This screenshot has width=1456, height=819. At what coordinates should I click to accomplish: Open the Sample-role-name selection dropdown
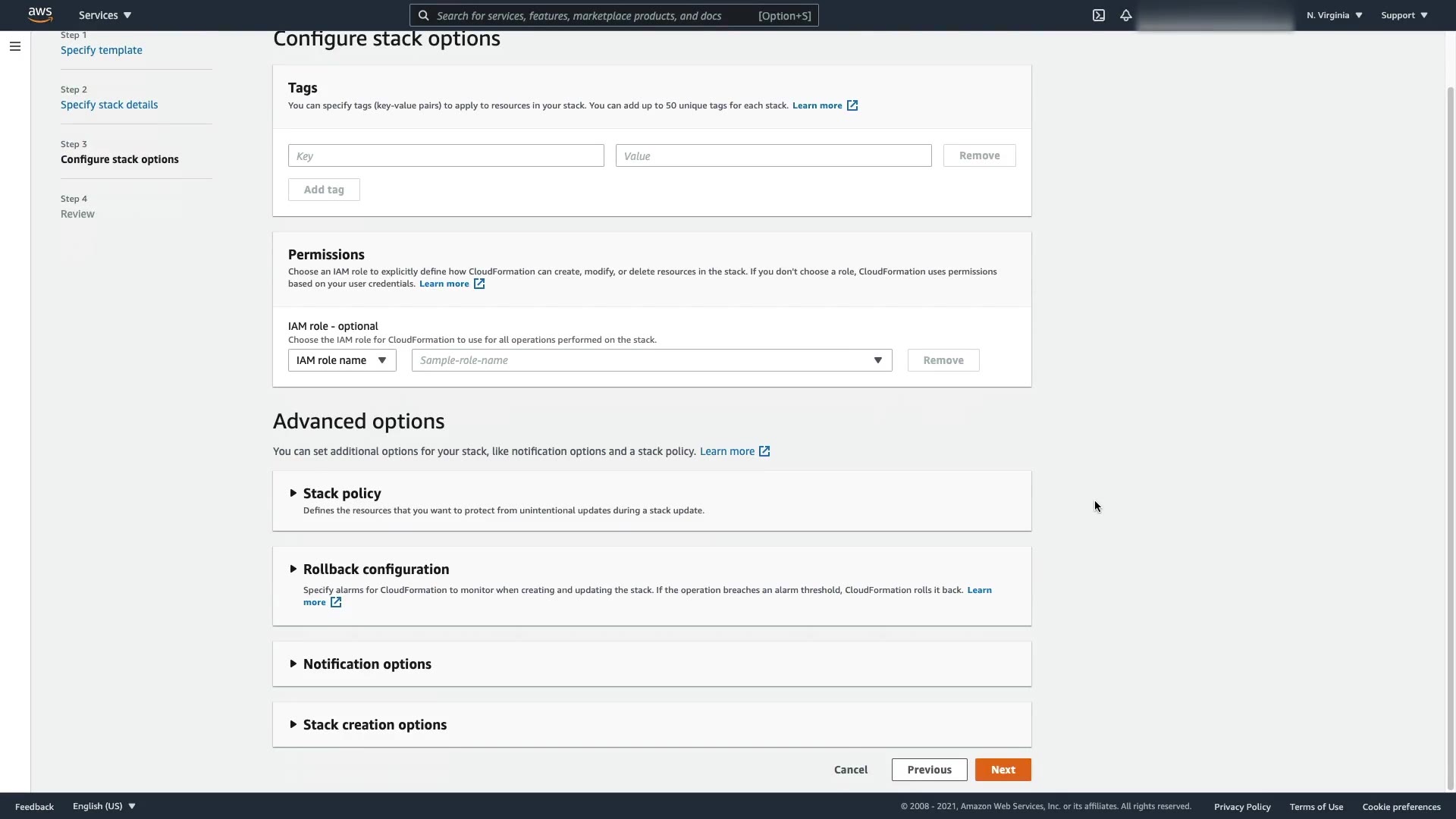pos(651,360)
